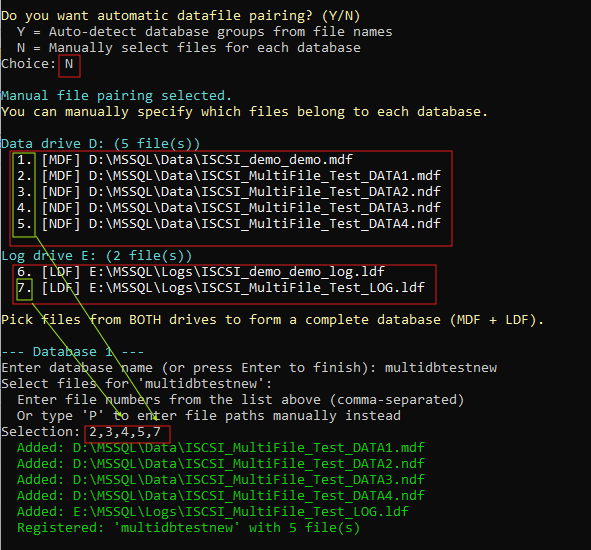Click the line 'You can manually specify which files belong to each database.'
Image resolution: width=591 pixels, height=550 pixels.
244,112
